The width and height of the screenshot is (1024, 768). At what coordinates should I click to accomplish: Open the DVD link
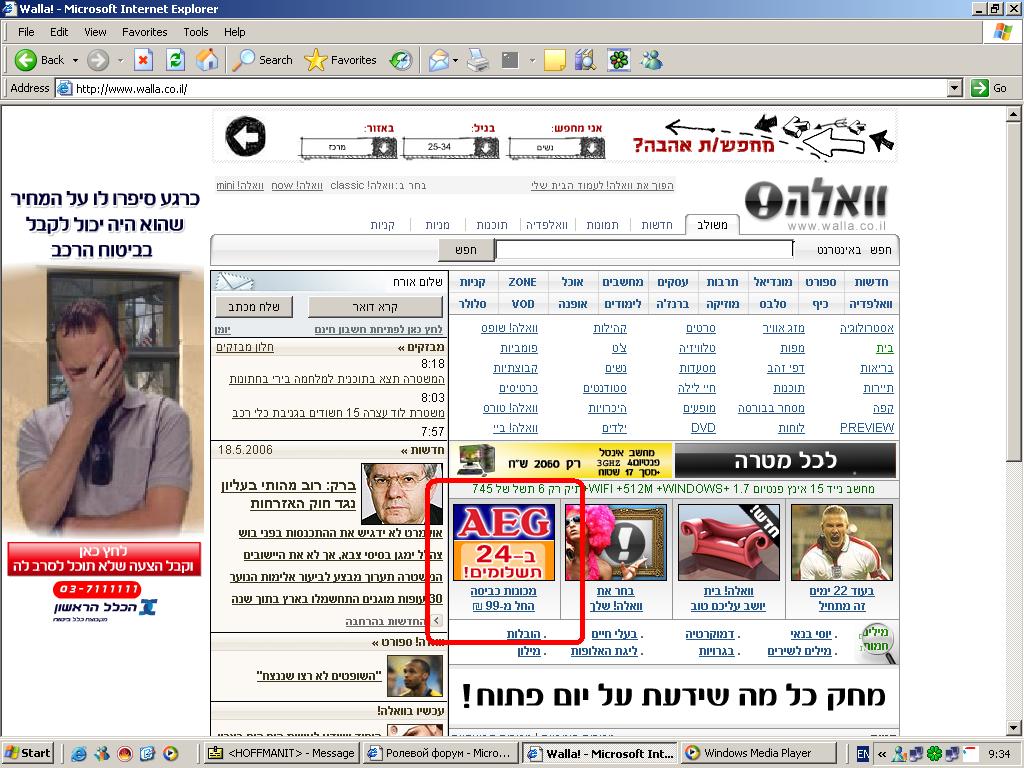[703, 428]
